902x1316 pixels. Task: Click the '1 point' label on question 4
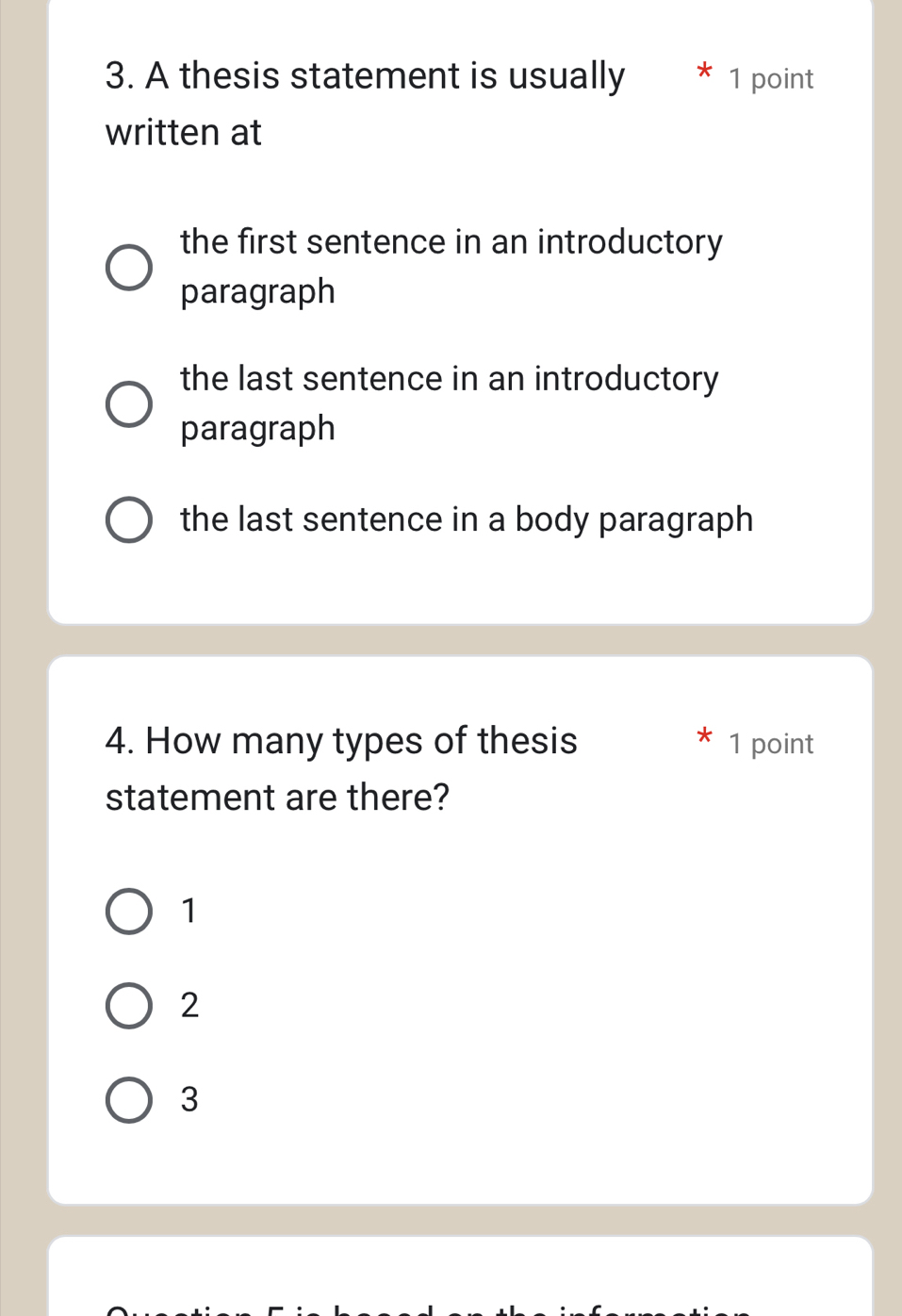771,745
